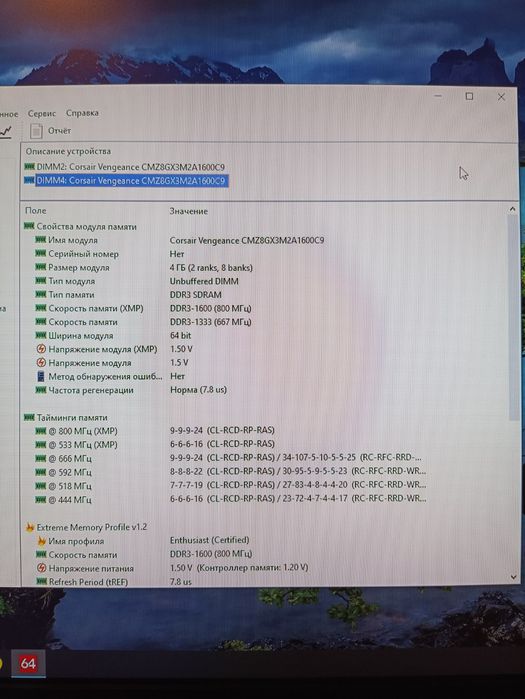525x699 pixels.
Task: Click the icon beside Refresh Period (tREF)
Action: click(41, 581)
